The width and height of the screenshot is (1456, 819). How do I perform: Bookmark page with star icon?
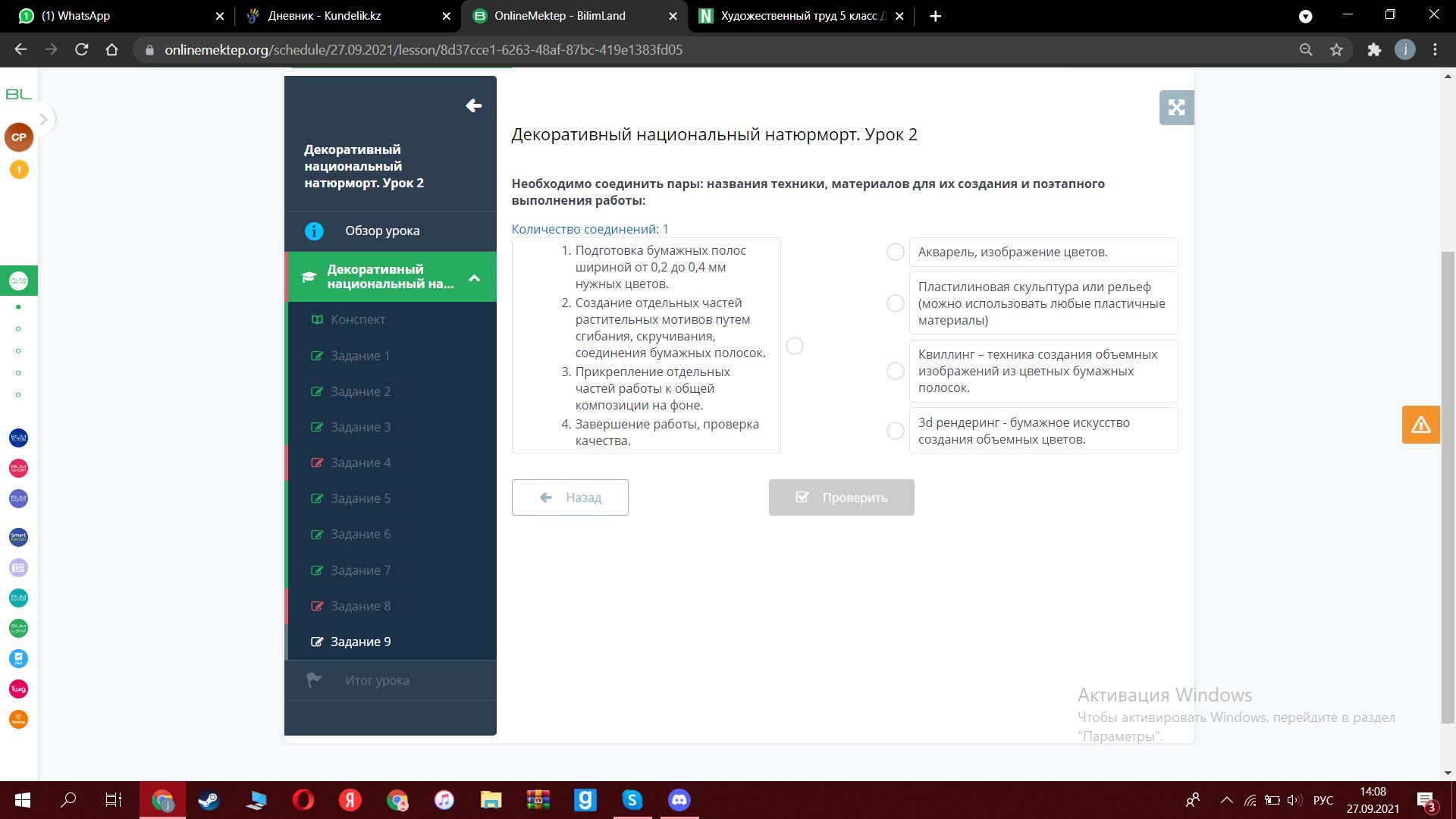click(x=1336, y=50)
